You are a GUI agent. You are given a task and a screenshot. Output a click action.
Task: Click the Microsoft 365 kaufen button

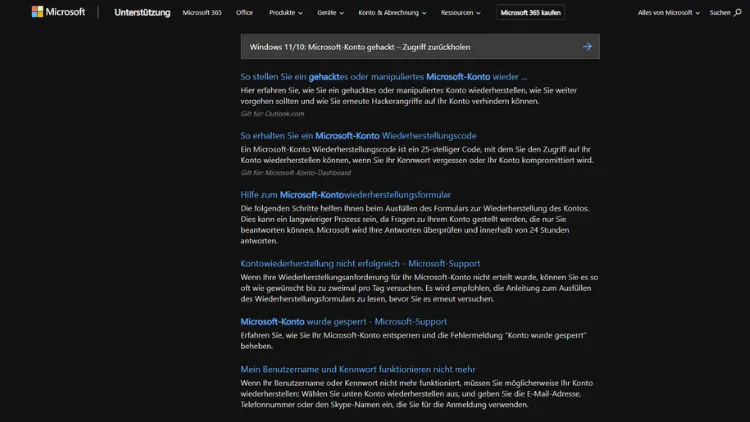click(x=530, y=12)
